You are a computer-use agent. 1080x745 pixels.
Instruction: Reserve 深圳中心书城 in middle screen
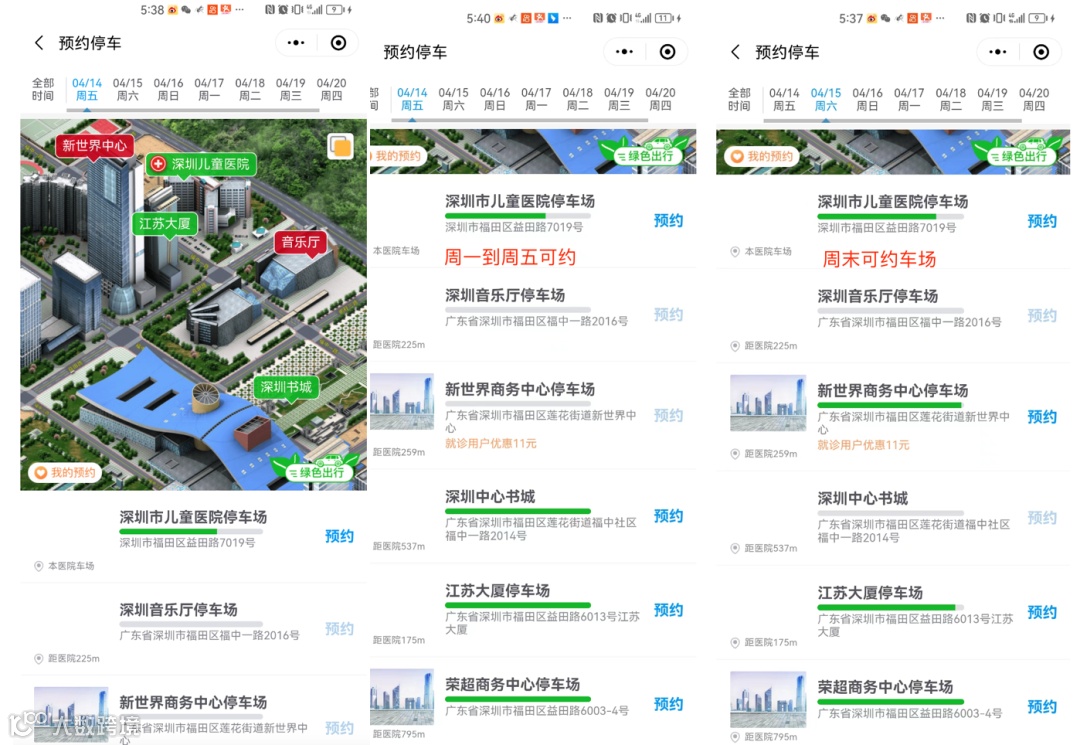tap(668, 516)
